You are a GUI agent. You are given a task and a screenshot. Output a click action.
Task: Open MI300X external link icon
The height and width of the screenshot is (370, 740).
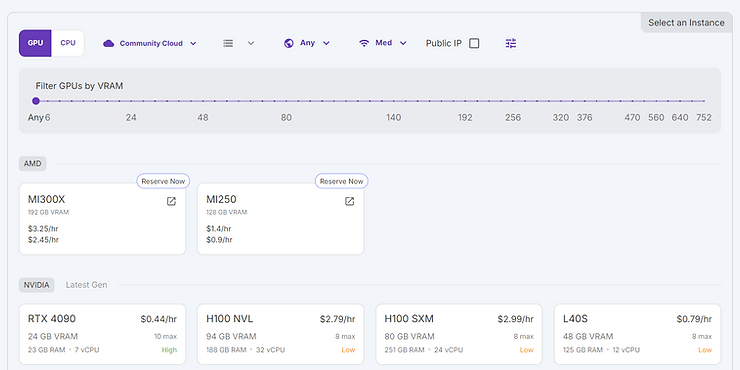[171, 202]
